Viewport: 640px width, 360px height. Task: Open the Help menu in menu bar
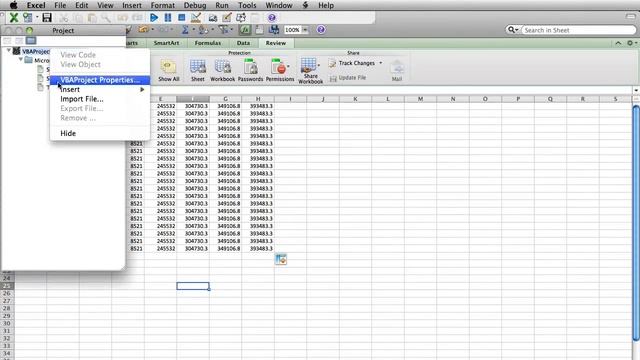pyautogui.click(x=326, y=5)
